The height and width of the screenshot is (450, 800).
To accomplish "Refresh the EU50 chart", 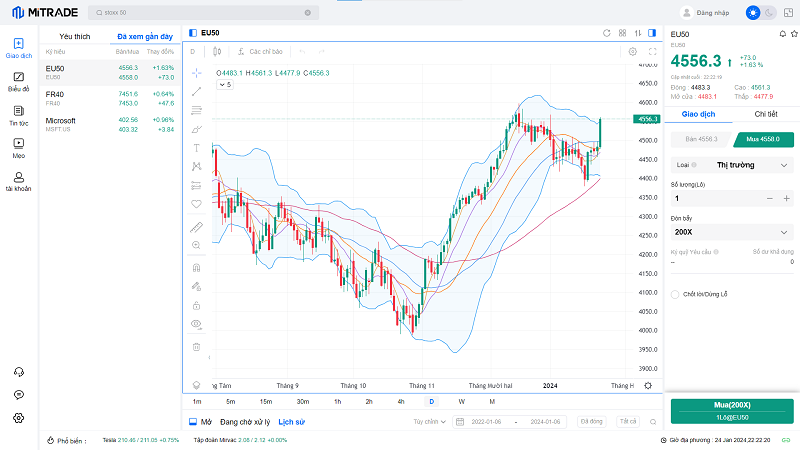I will (x=606, y=33).
